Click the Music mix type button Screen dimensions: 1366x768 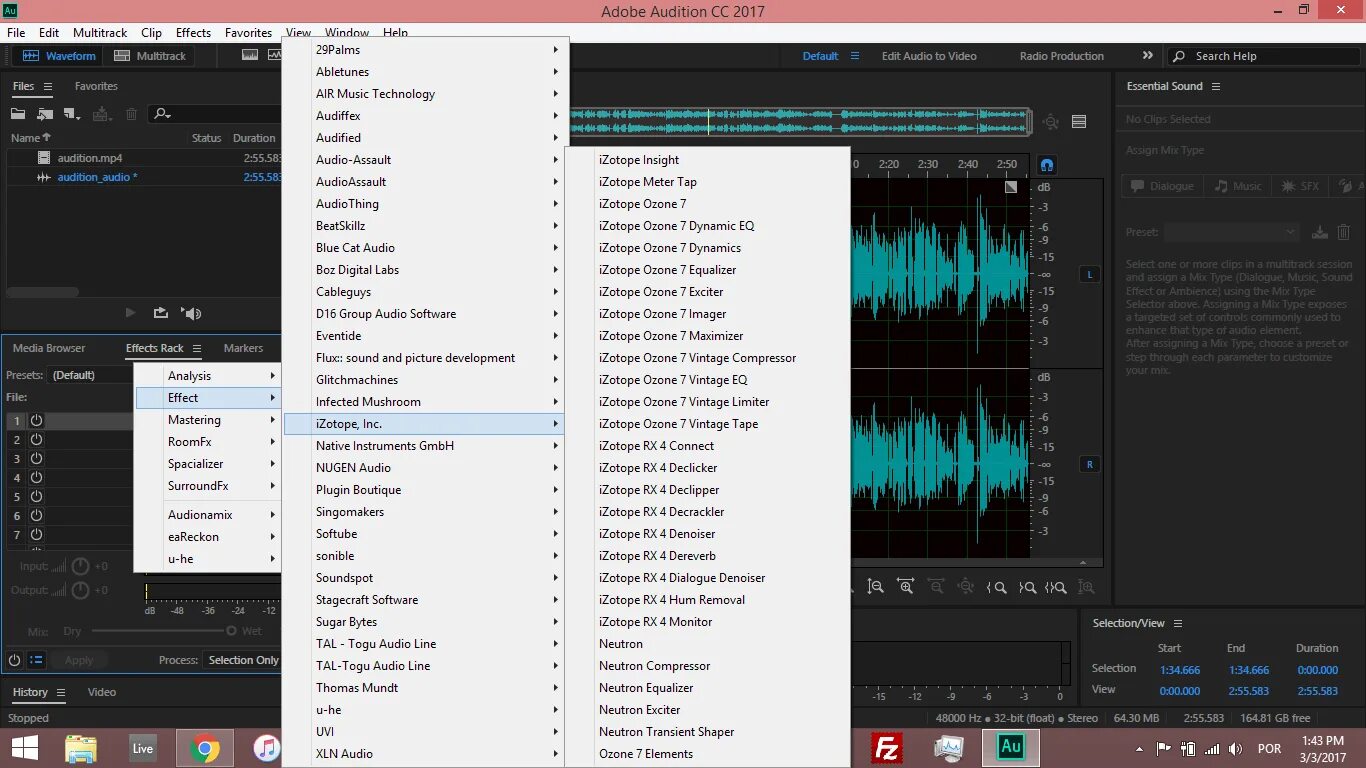[x=1238, y=186]
